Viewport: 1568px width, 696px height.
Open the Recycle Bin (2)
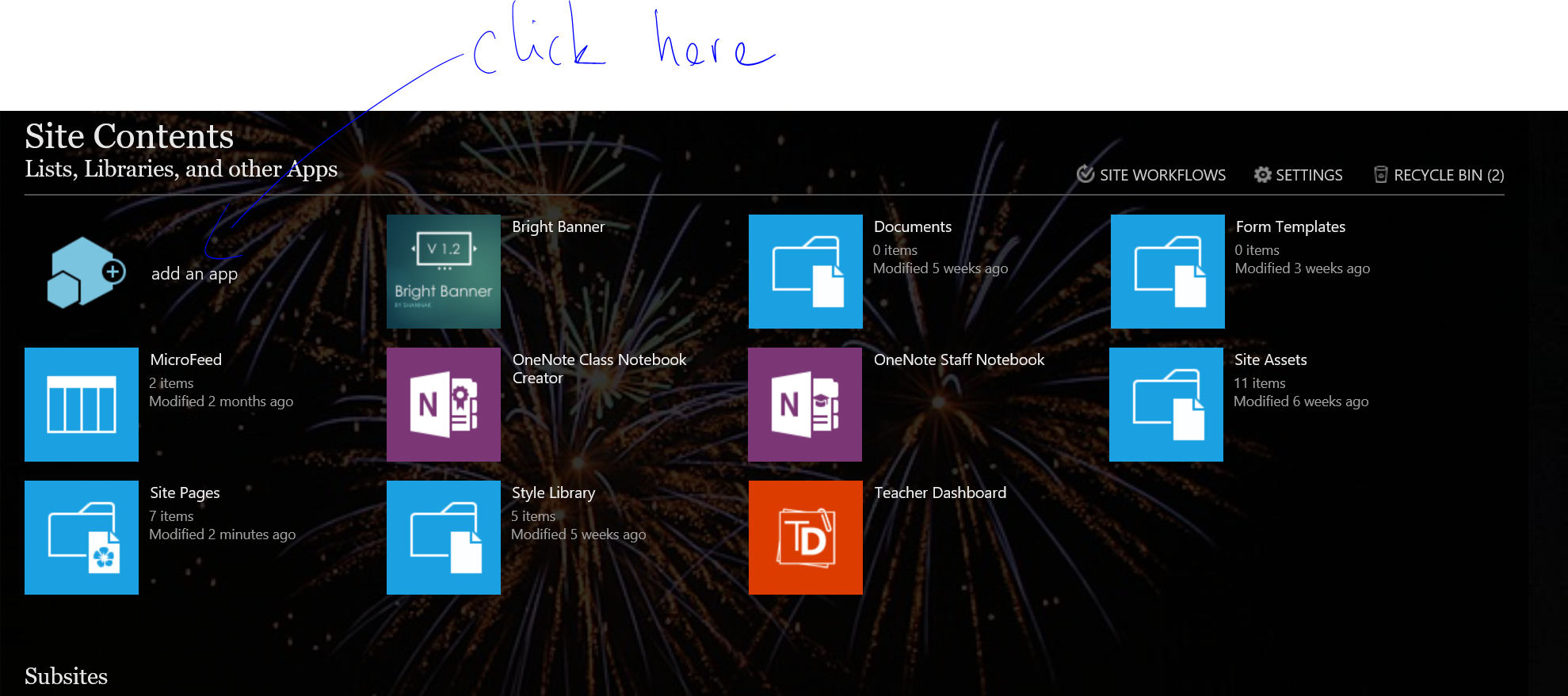(x=1439, y=175)
